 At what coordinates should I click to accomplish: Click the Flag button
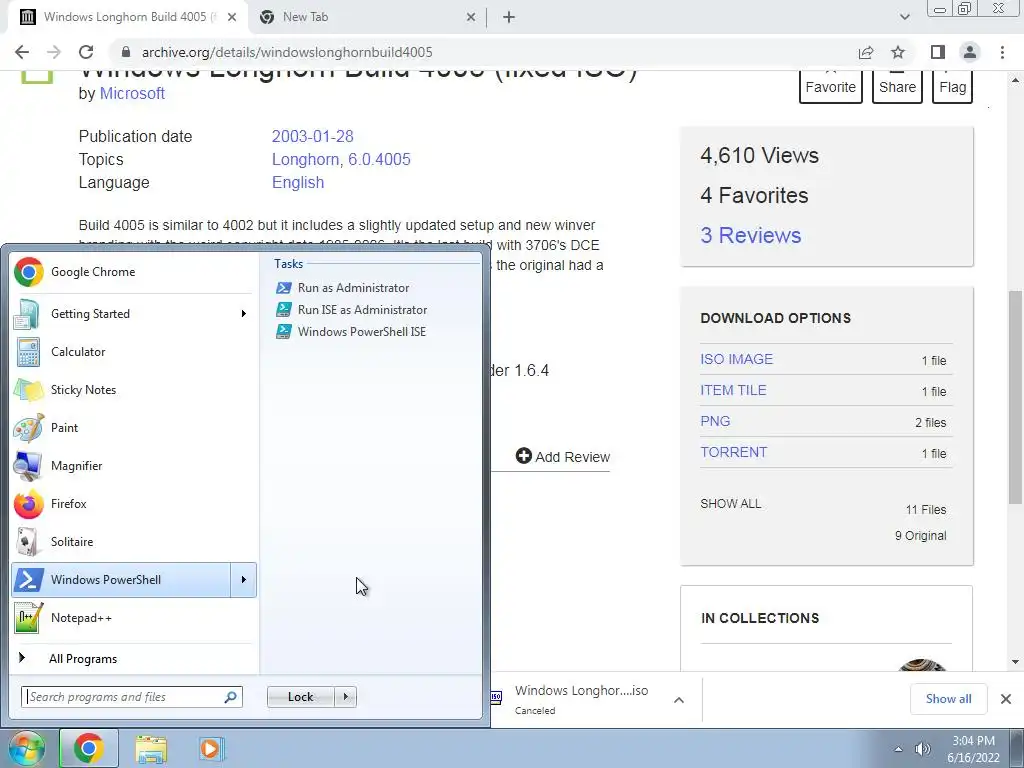pos(952,86)
